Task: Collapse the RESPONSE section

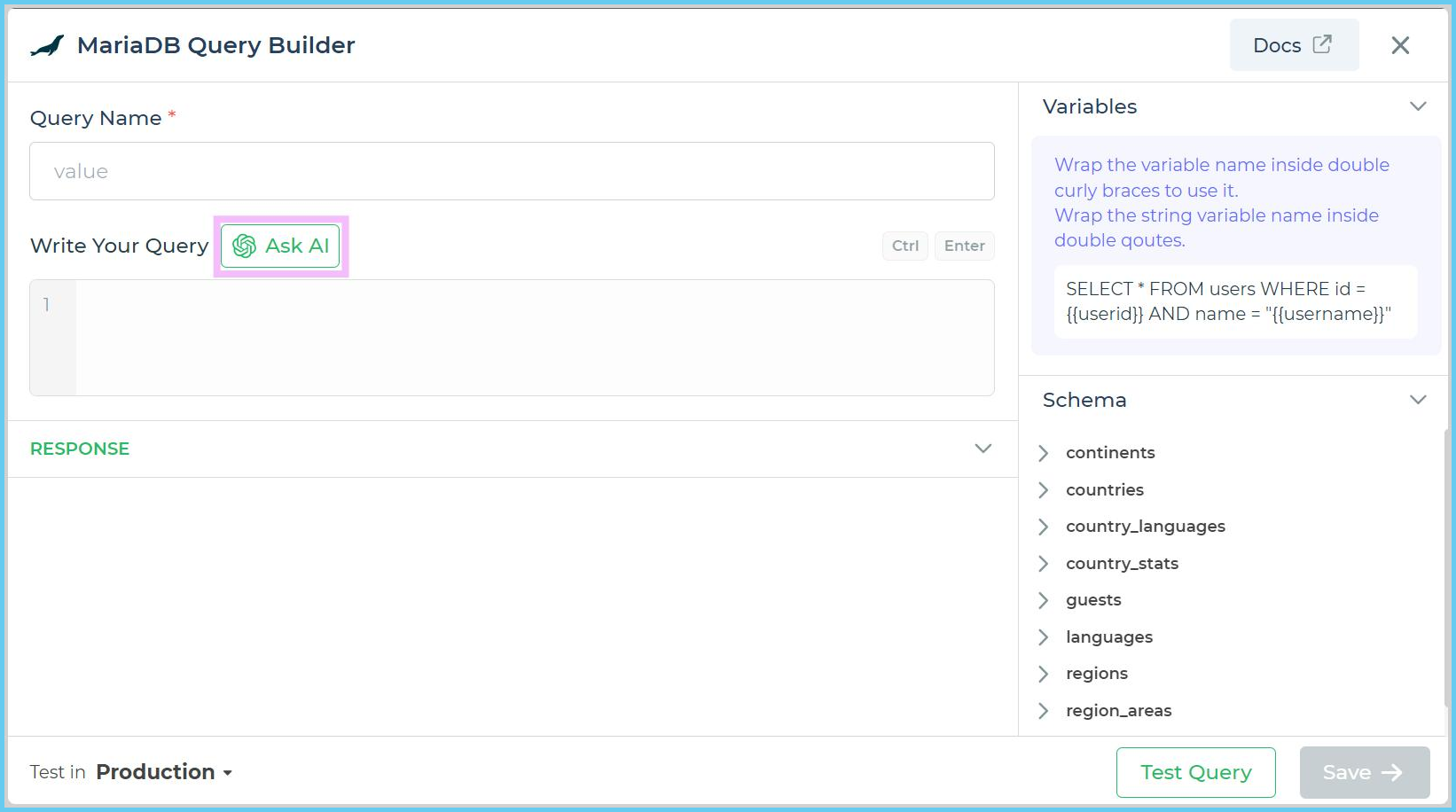Action: click(x=982, y=449)
